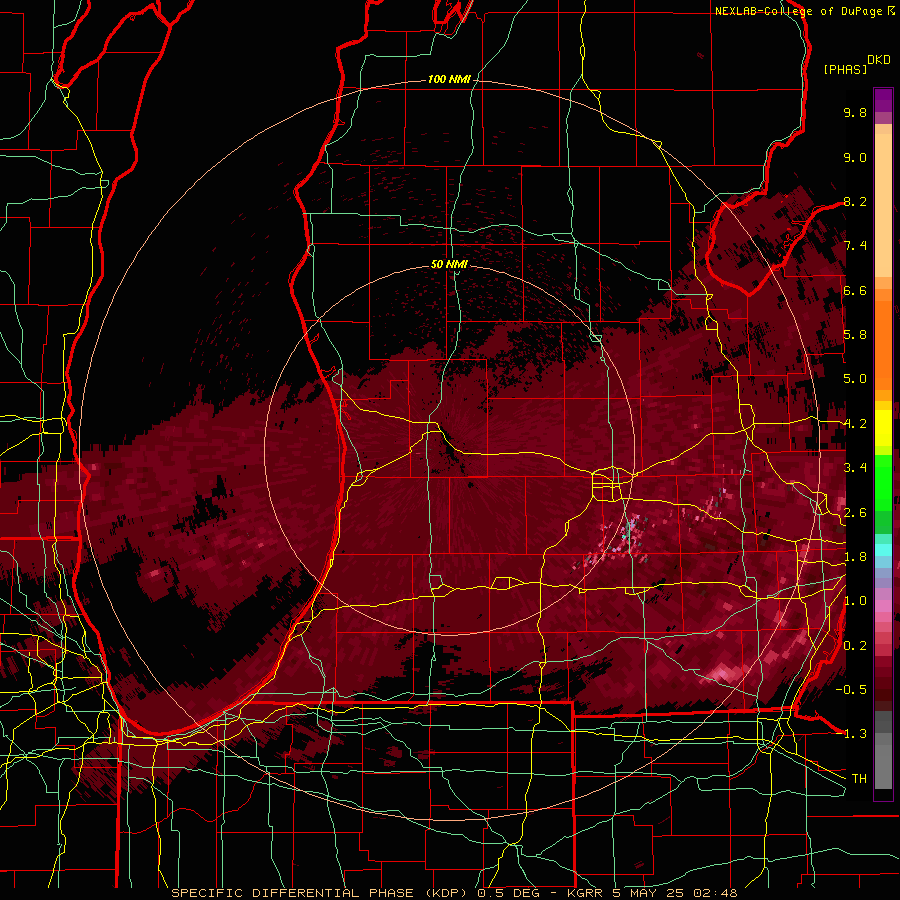Click the 7.4 scale value label
The image size is (900, 900).
point(855,246)
